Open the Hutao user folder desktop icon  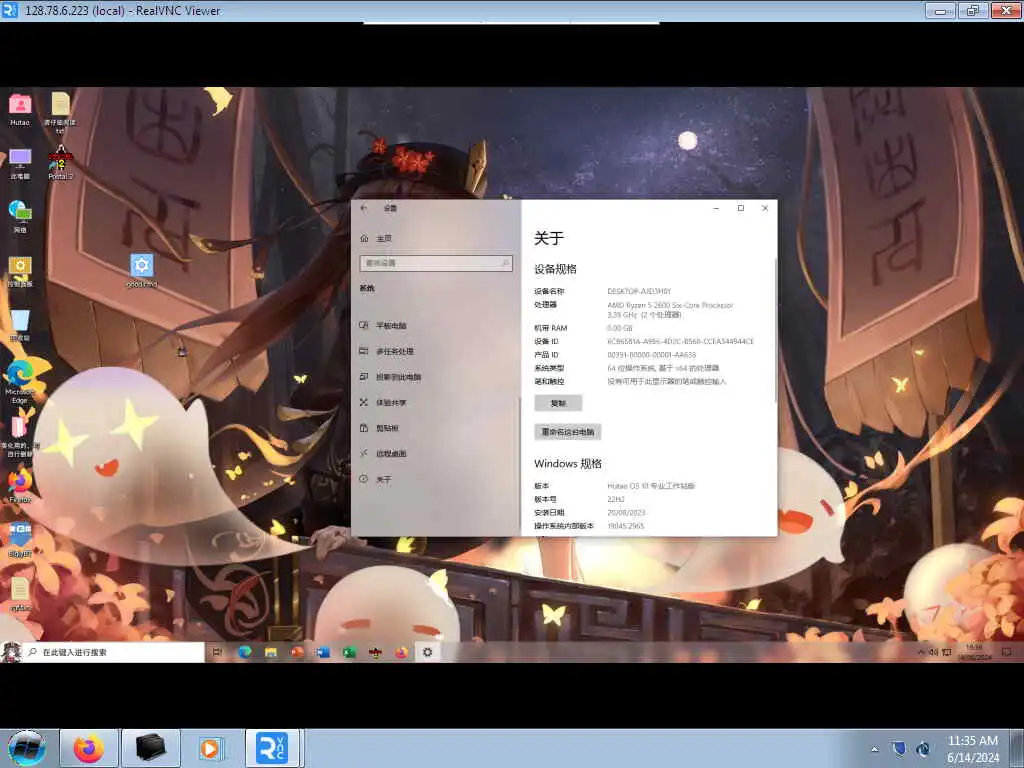click(x=20, y=109)
